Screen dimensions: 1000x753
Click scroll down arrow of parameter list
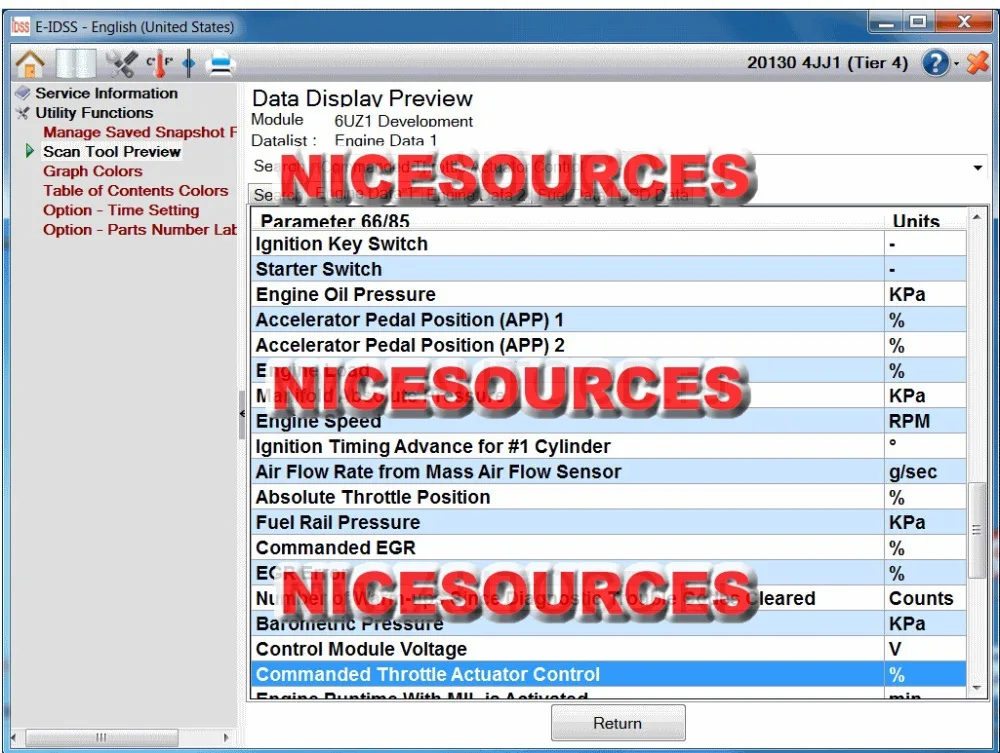click(976, 688)
